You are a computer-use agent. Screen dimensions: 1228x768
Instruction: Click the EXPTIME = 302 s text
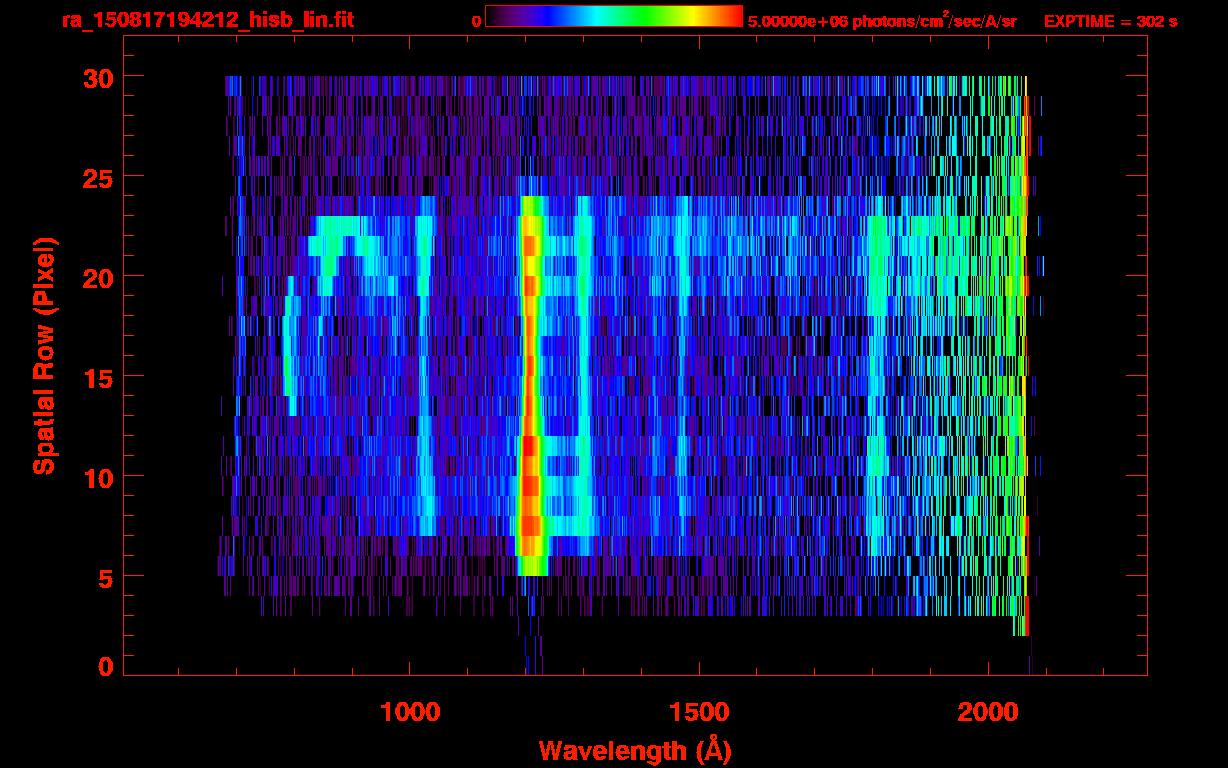pyautogui.click(x=1110, y=21)
